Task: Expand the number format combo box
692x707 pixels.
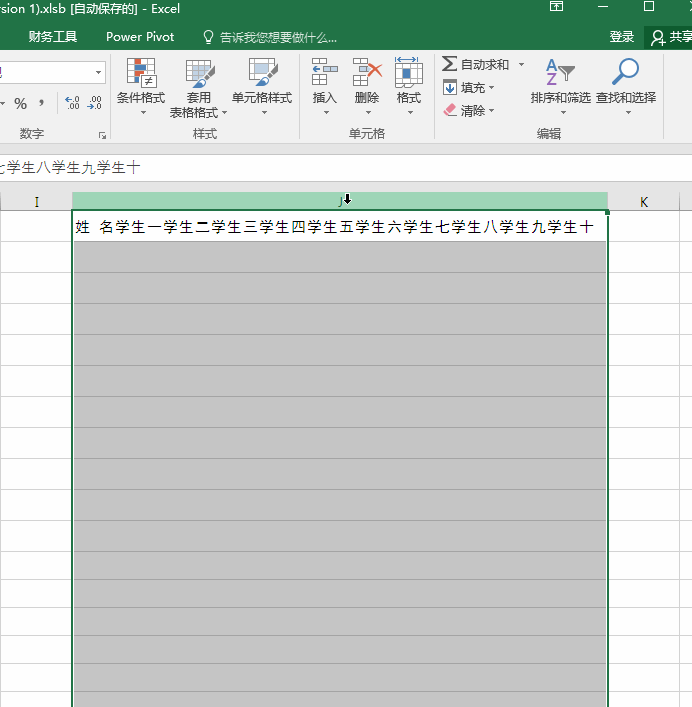Action: pyautogui.click(x=98, y=73)
